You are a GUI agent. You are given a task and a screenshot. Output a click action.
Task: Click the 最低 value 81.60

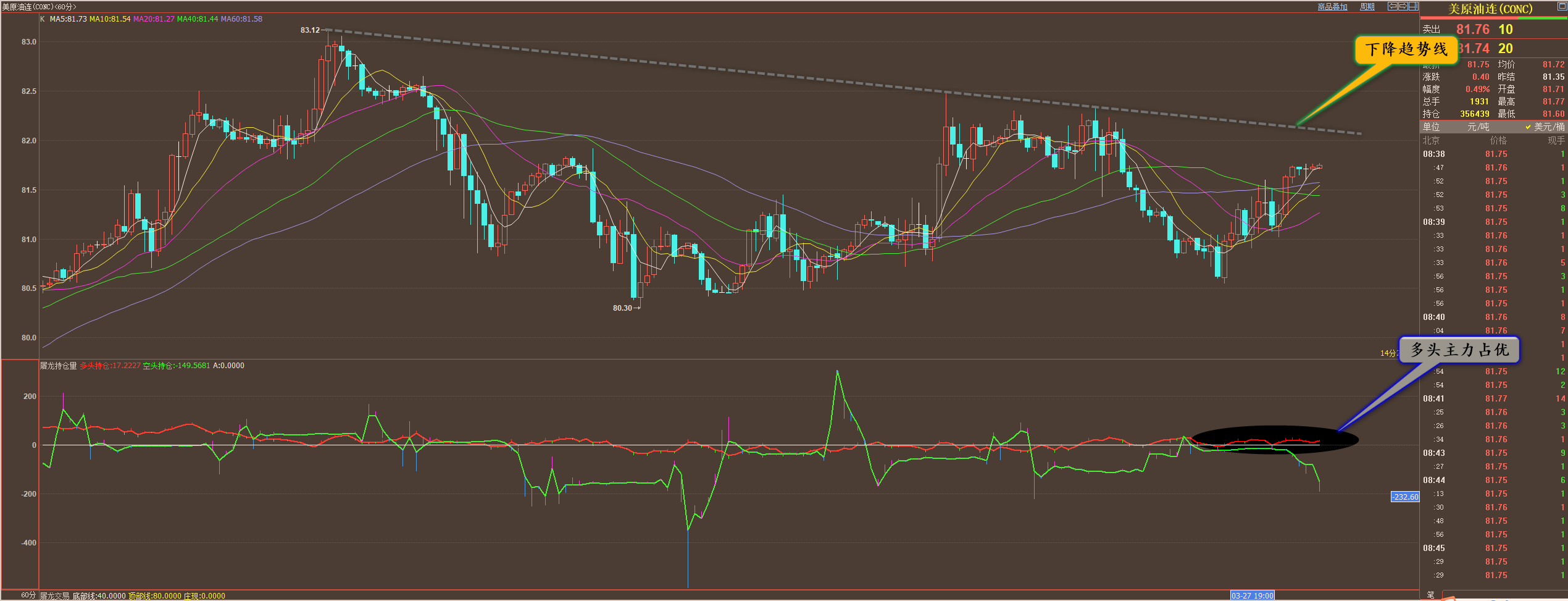point(1554,114)
